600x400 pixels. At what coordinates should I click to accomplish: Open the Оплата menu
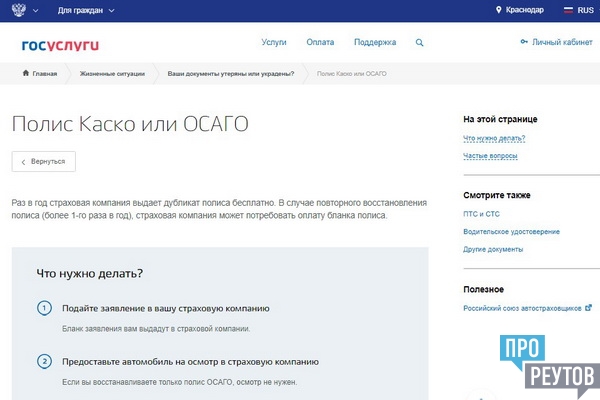click(x=320, y=43)
